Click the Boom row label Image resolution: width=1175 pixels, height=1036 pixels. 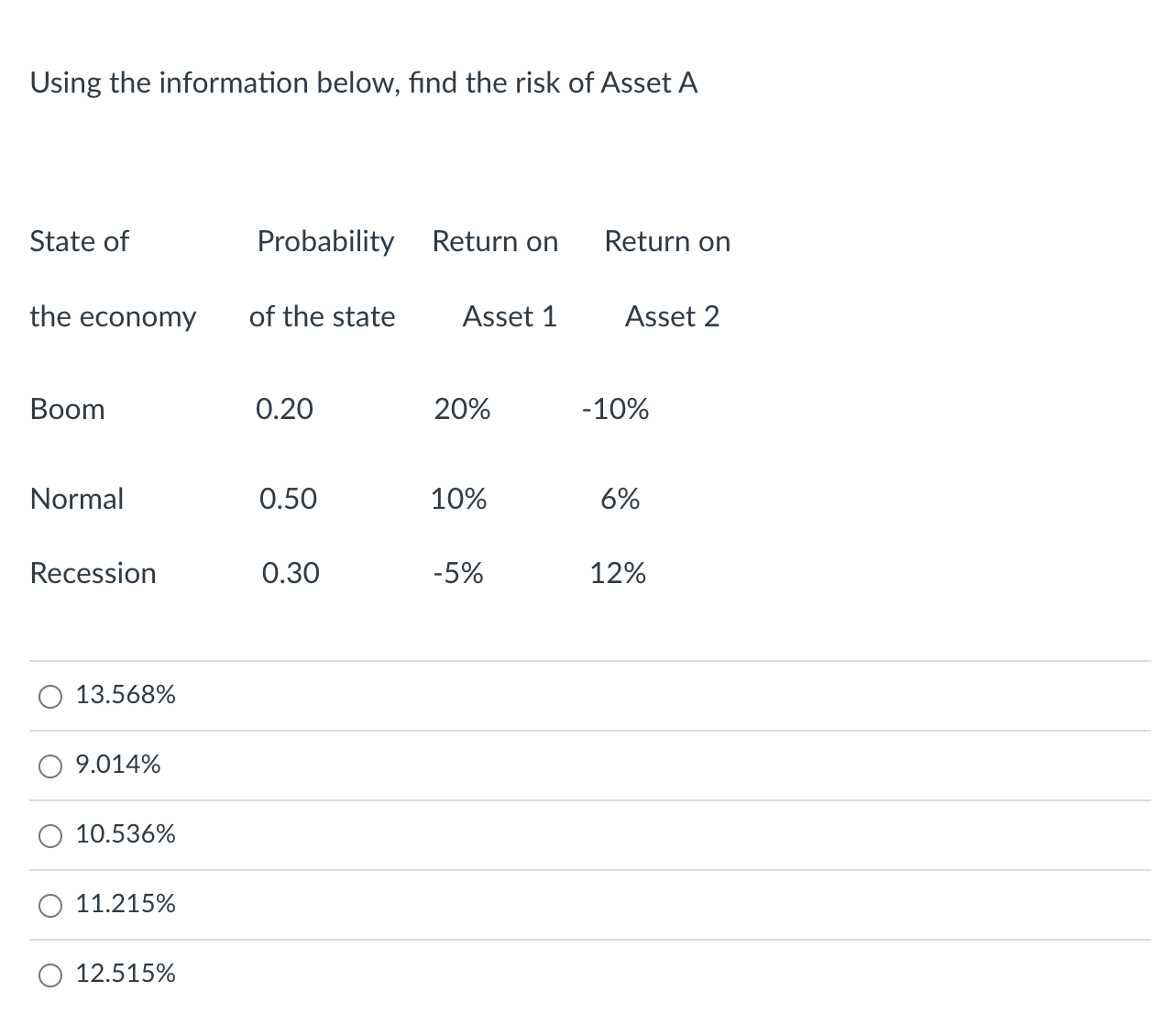click(68, 409)
